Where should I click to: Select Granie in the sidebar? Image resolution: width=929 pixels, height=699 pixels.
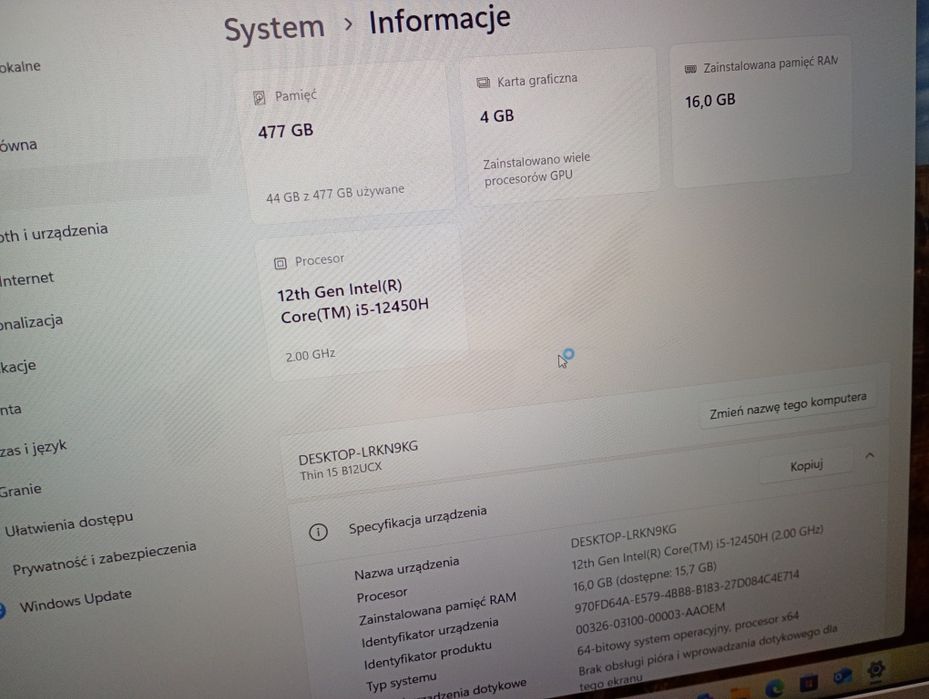21,490
